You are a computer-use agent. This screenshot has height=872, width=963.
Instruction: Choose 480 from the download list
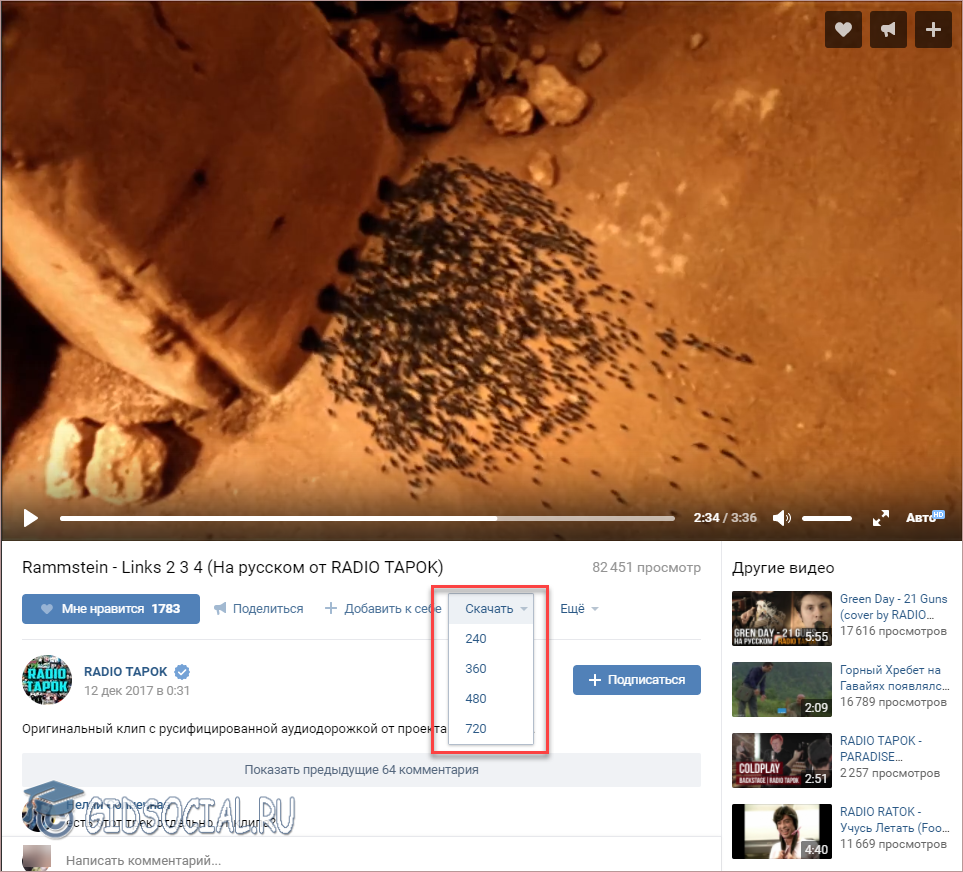(476, 699)
